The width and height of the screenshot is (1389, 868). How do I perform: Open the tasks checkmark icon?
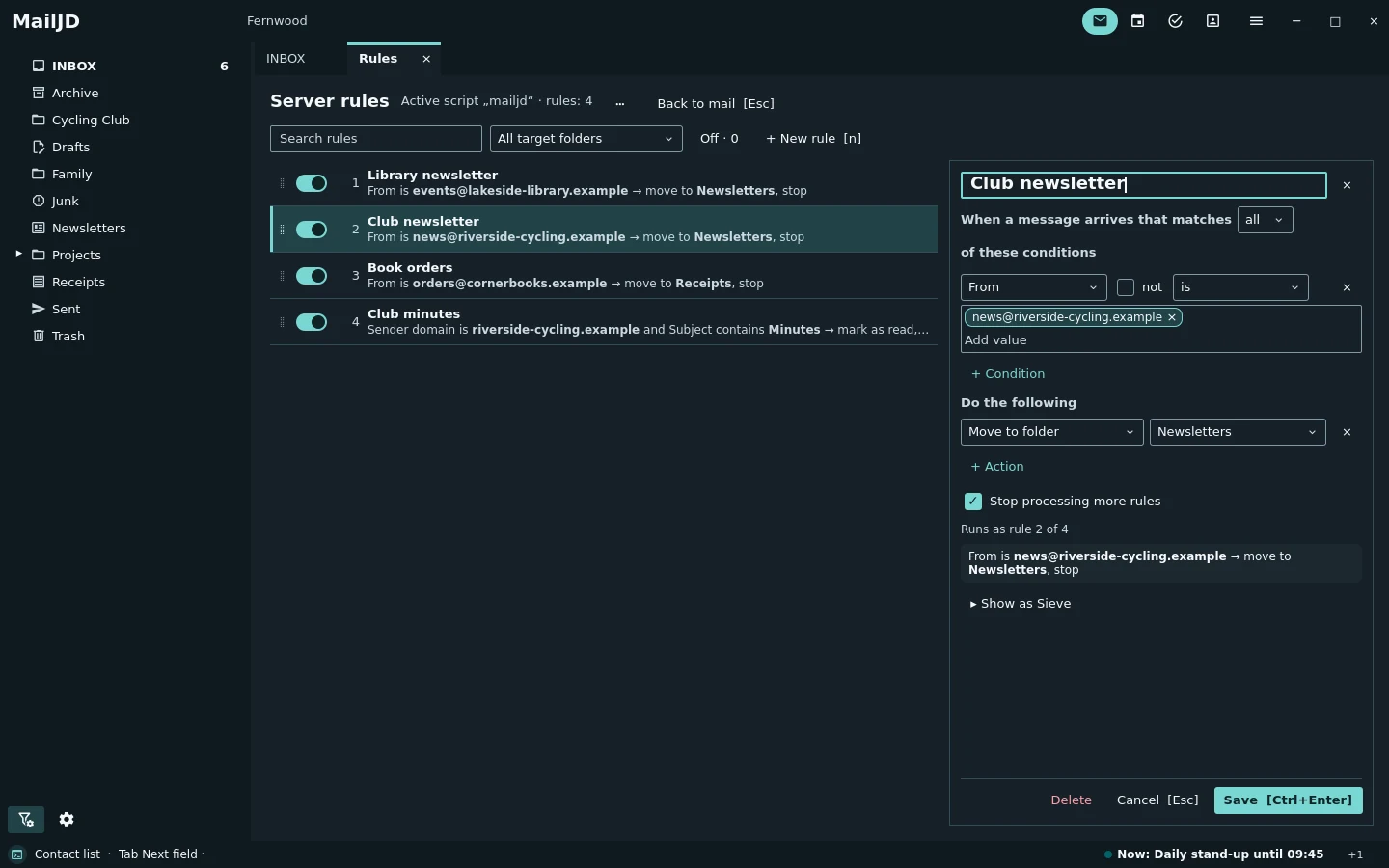[x=1175, y=21]
